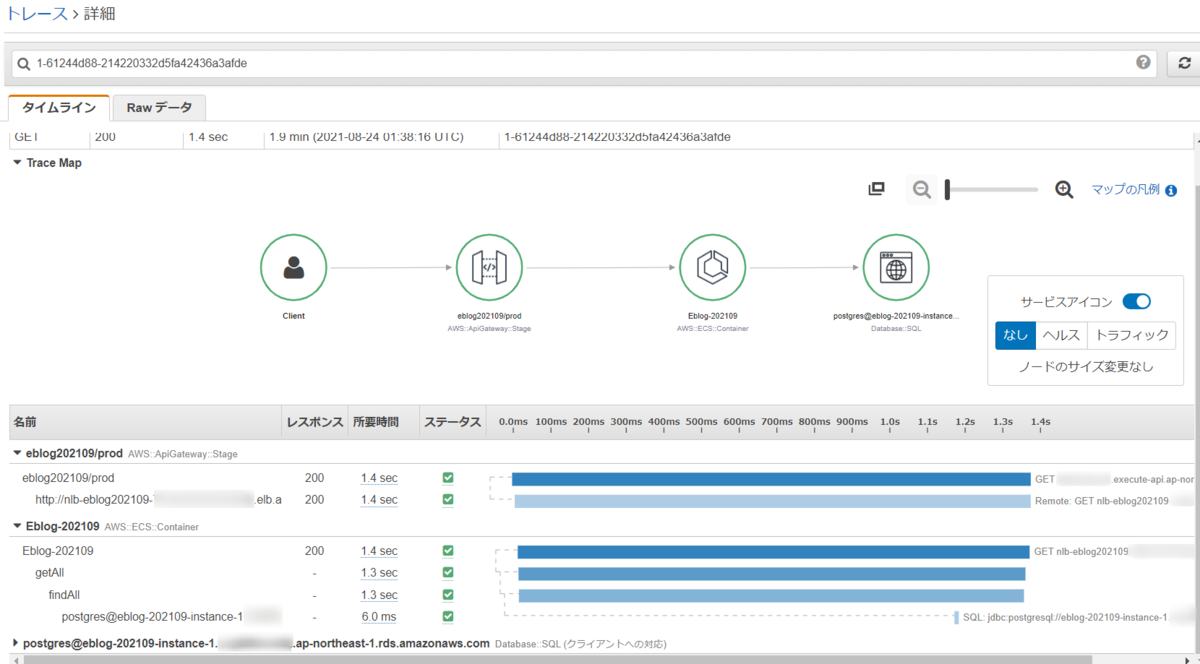Click the trace ID search input field
This screenshot has width=1200, height=664.
tap(500, 62)
